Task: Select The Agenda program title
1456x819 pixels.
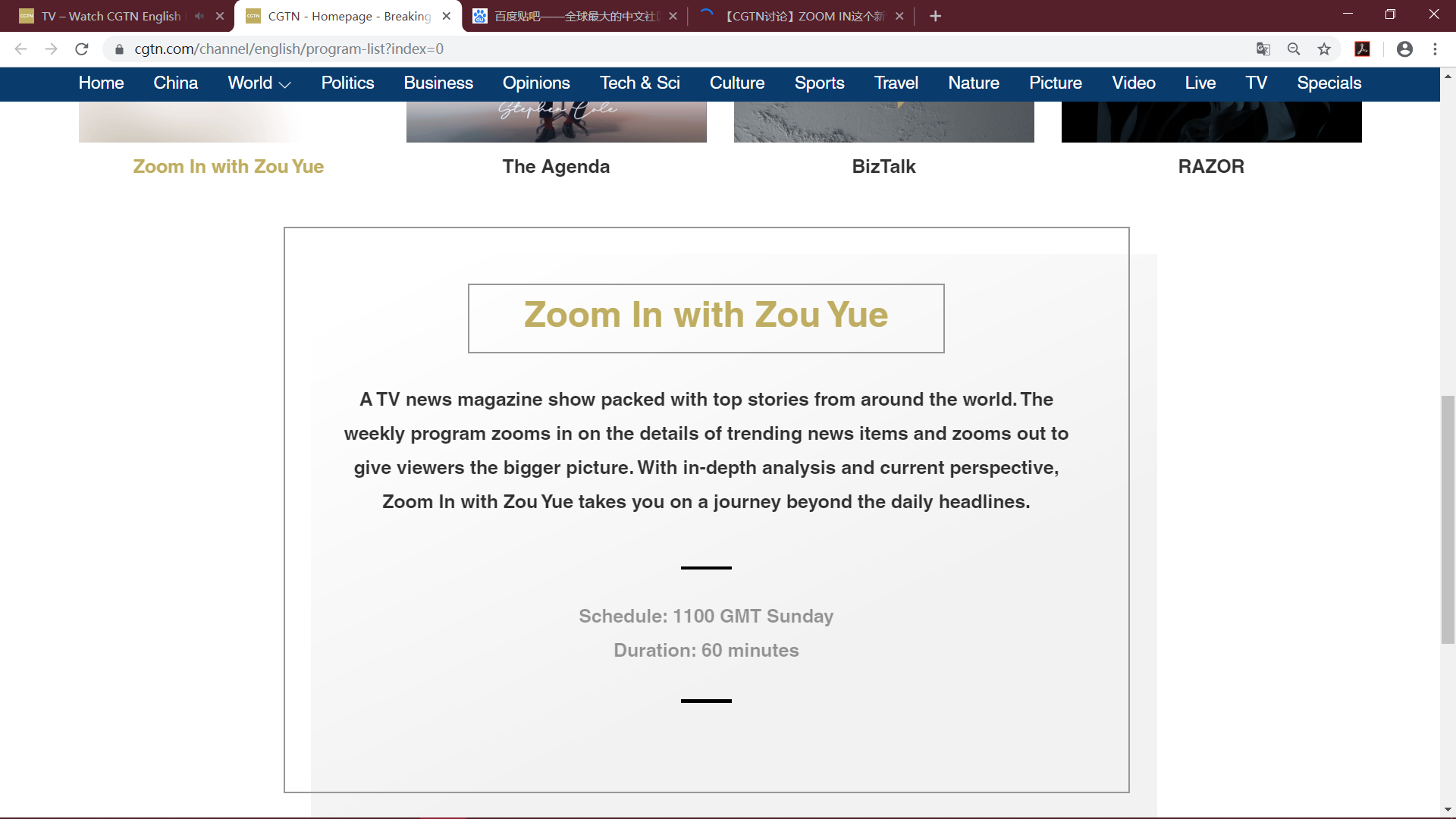Action: pyautogui.click(x=556, y=167)
